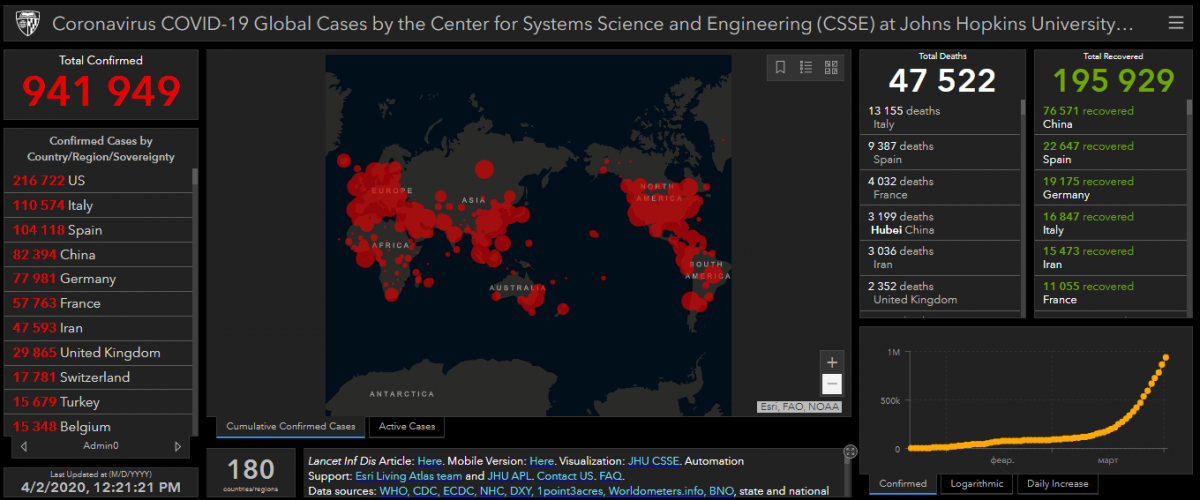
Task: Select the US row in country list
Action: tap(98, 181)
